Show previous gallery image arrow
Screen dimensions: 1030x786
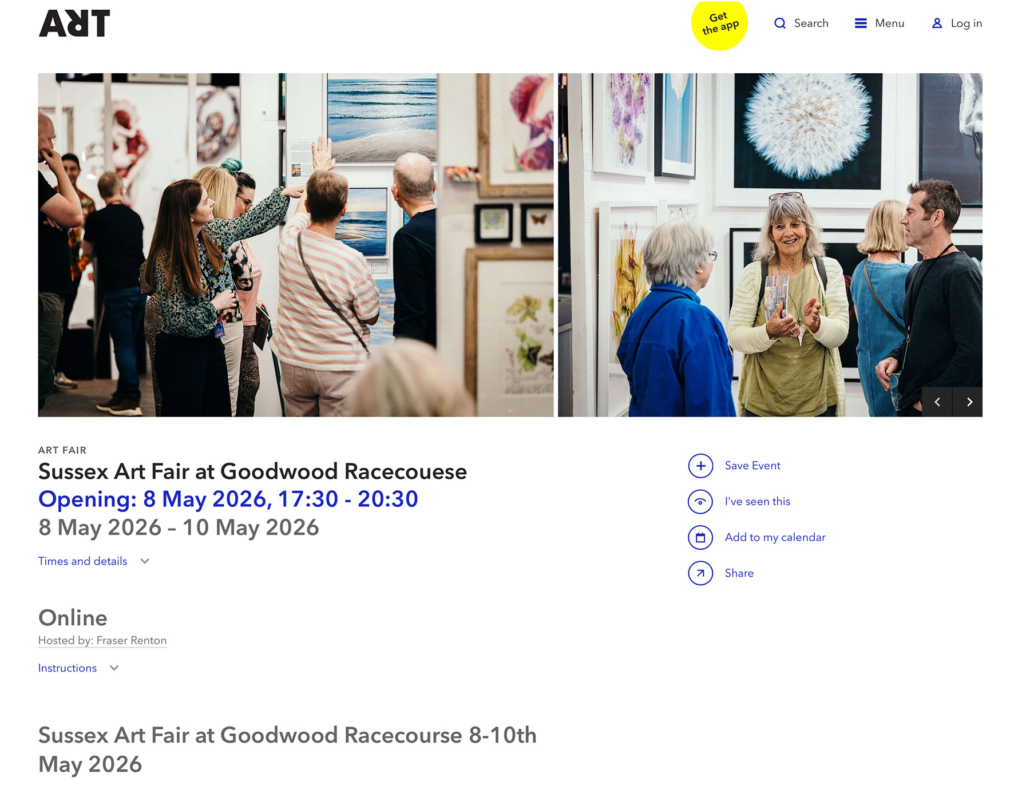[937, 402]
